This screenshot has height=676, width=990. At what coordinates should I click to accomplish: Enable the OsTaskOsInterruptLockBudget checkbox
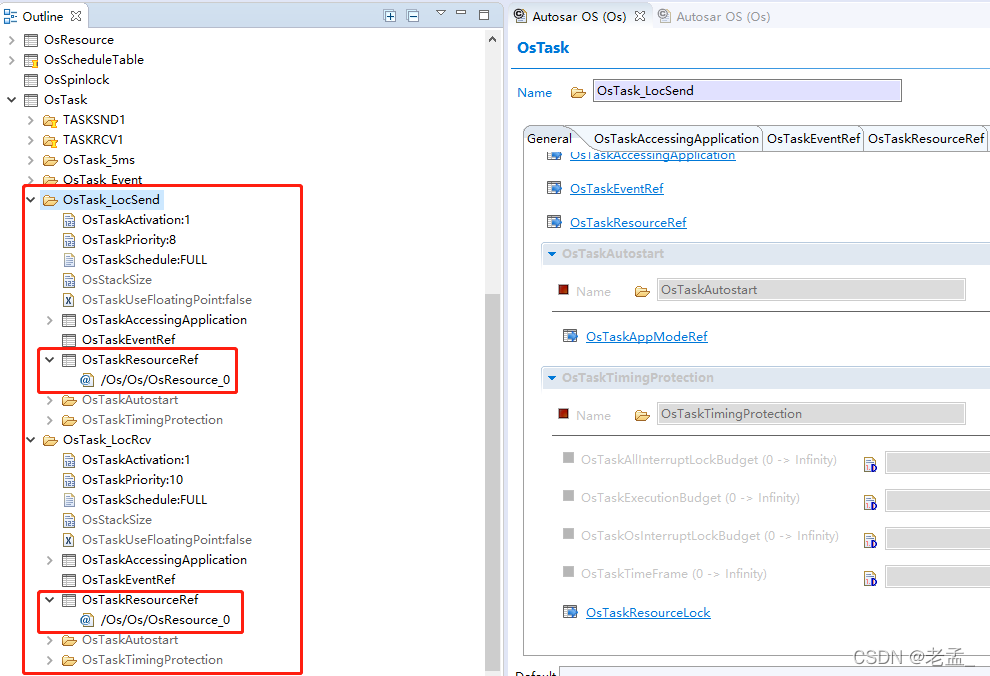pos(568,533)
